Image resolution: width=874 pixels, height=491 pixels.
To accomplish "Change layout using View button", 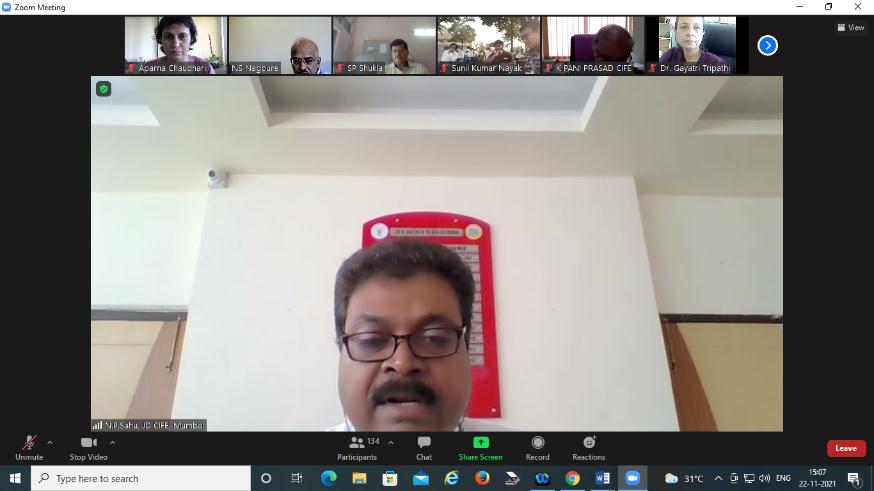I will pyautogui.click(x=851, y=27).
